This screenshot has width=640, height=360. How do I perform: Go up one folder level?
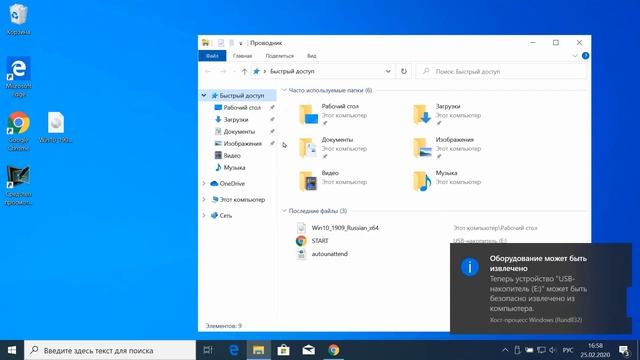pyautogui.click(x=244, y=71)
